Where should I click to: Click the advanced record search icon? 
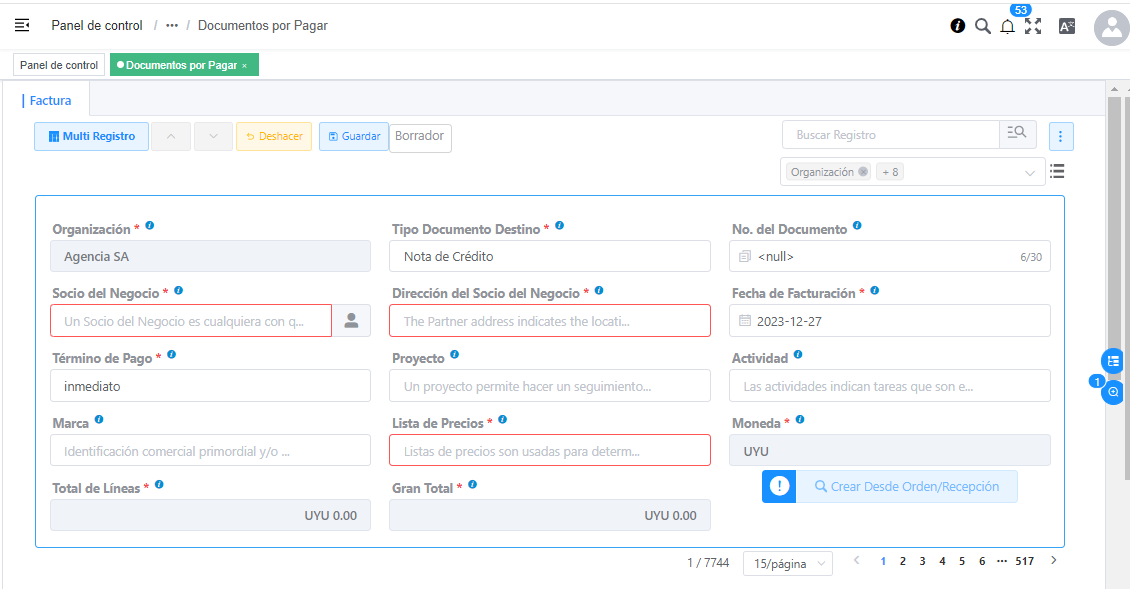[x=1017, y=134]
